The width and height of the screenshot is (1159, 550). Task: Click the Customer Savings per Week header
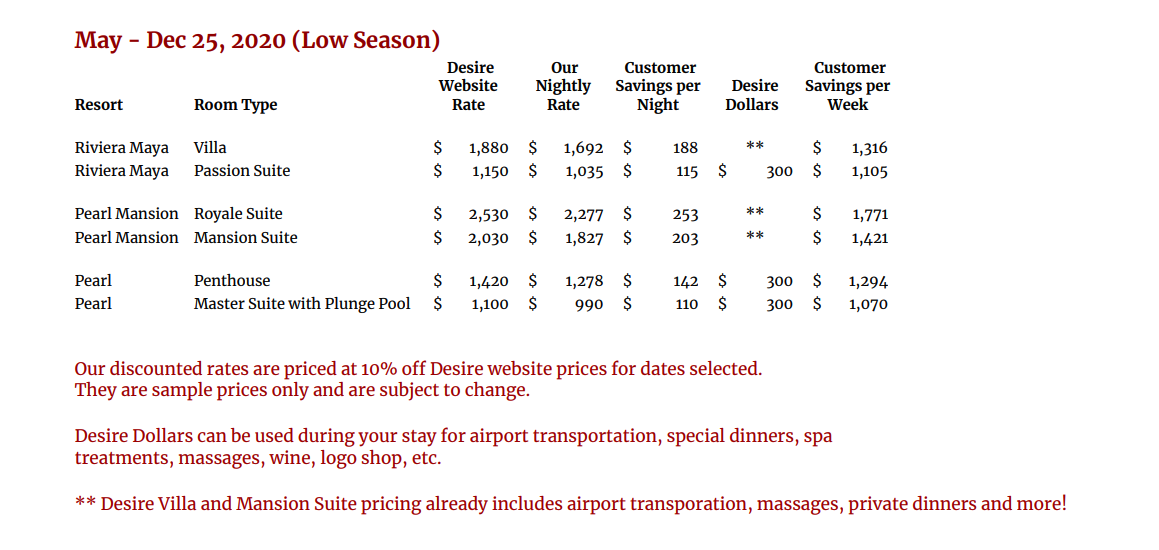(x=848, y=86)
